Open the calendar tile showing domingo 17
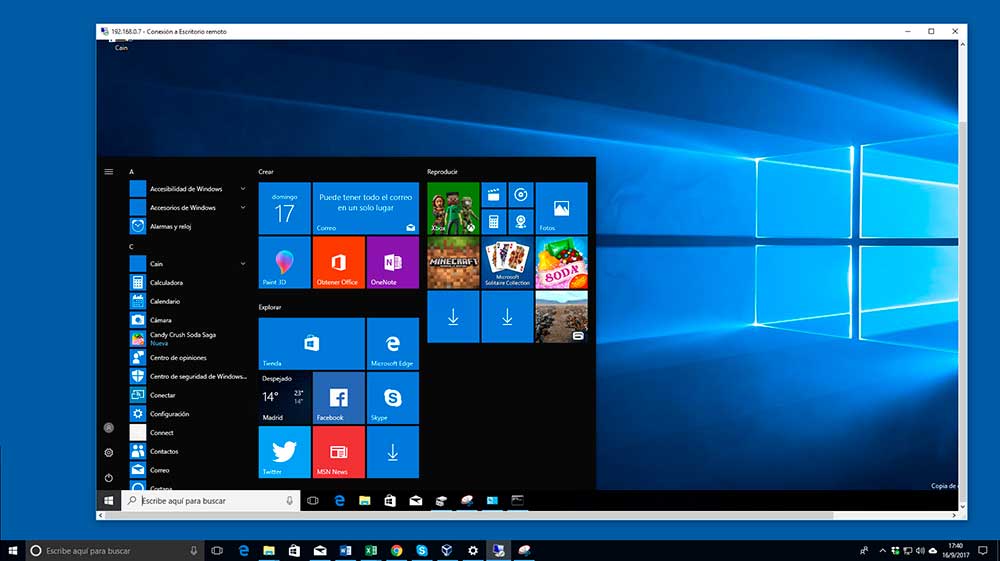Viewport: 1000px width, 561px height. (x=284, y=208)
